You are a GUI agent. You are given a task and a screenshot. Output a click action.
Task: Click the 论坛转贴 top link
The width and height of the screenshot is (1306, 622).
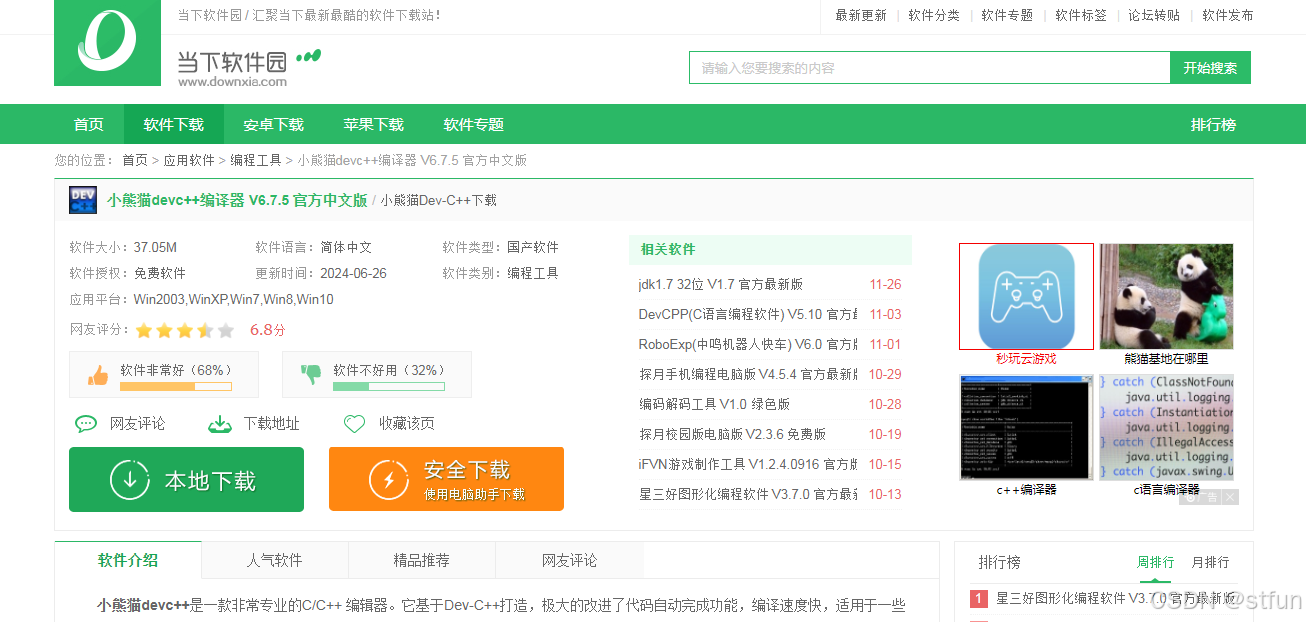(1154, 15)
